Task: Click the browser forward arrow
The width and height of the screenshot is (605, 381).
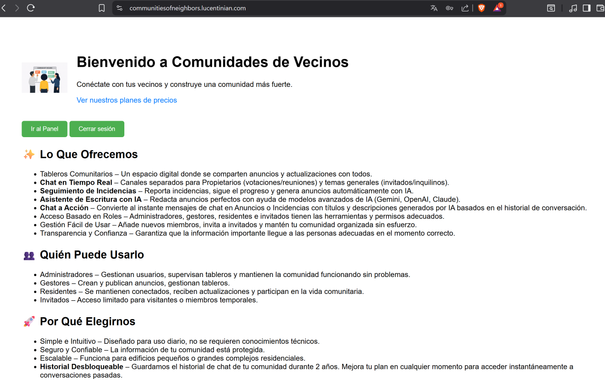Action: tap(17, 8)
